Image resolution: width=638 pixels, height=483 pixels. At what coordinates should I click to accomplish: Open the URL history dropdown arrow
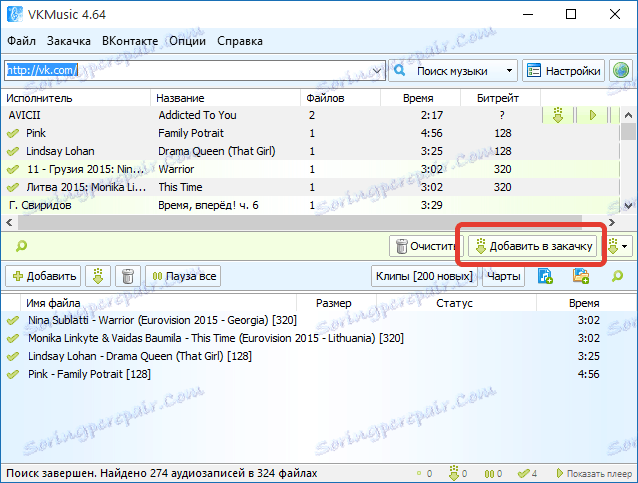(x=377, y=71)
